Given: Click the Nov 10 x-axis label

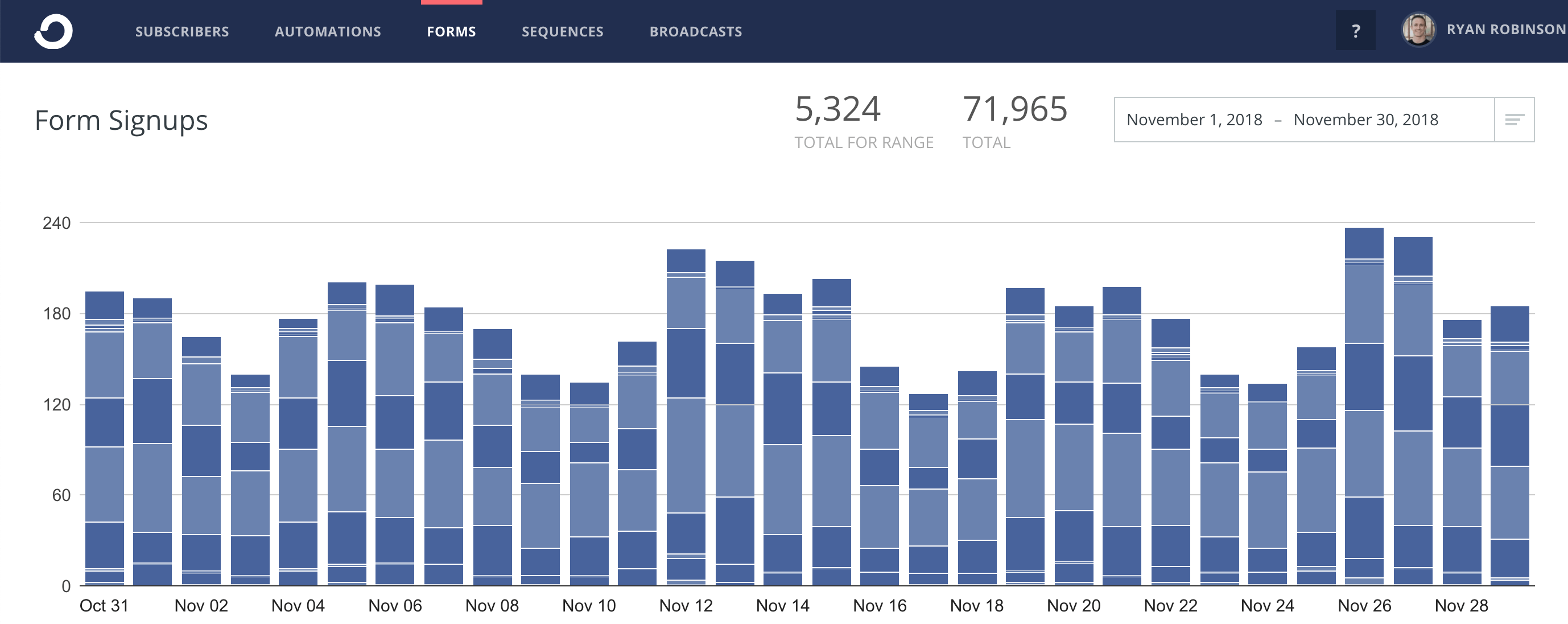Looking at the screenshot, I should 589,606.
